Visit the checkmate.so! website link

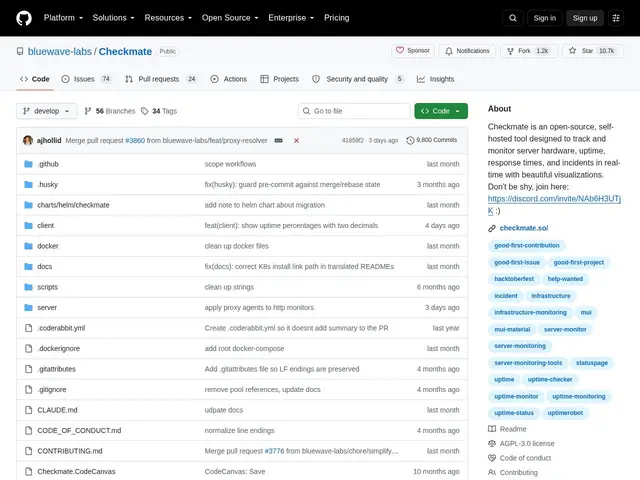click(x=524, y=228)
